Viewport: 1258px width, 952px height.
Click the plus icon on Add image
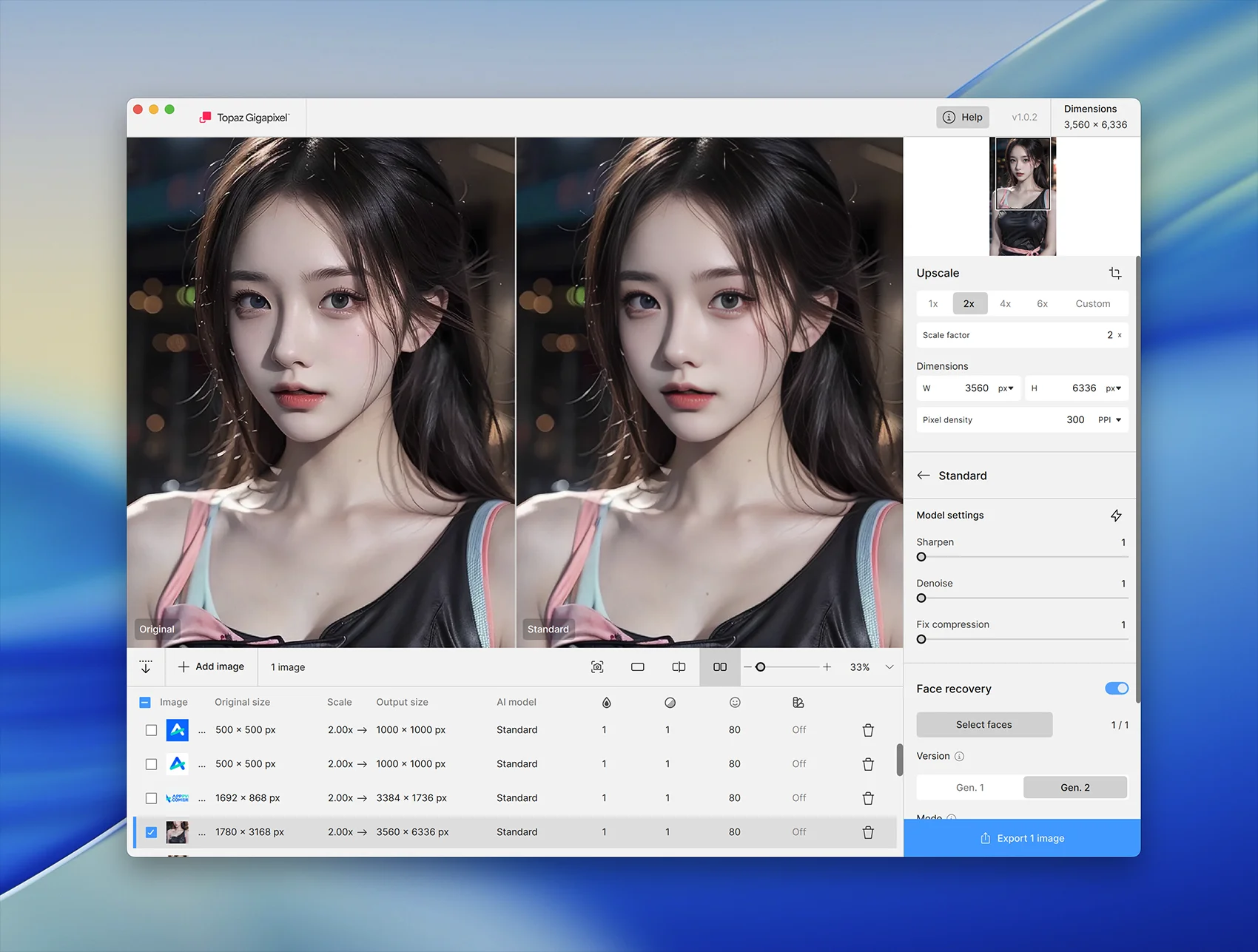click(184, 667)
